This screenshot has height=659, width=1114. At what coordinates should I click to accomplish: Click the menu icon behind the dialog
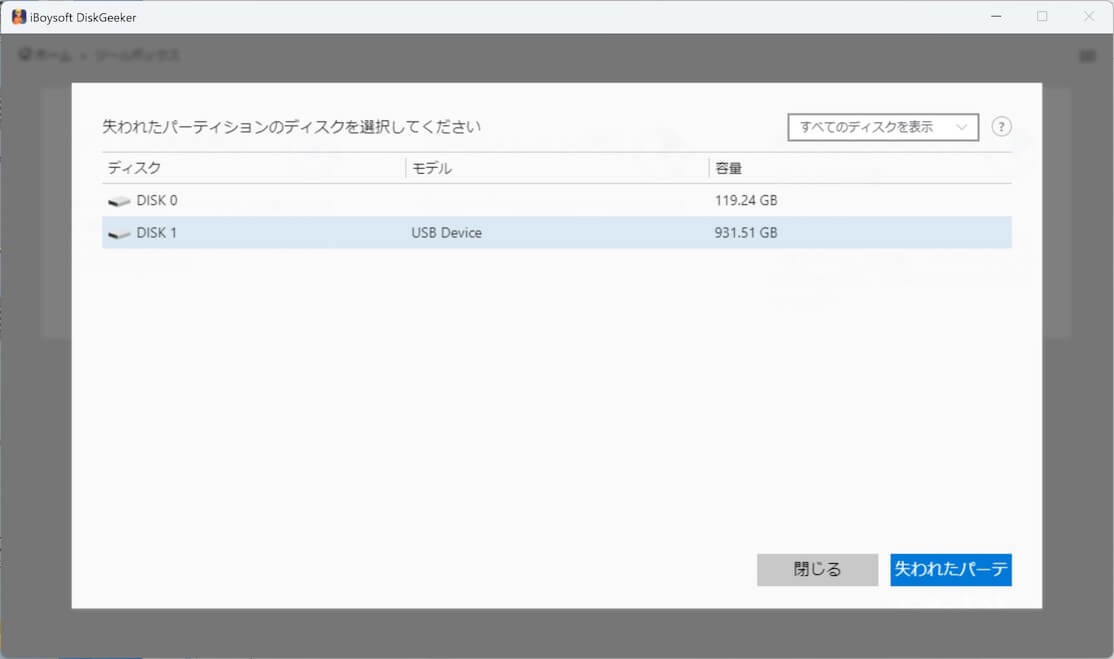pyautogui.click(x=1087, y=55)
